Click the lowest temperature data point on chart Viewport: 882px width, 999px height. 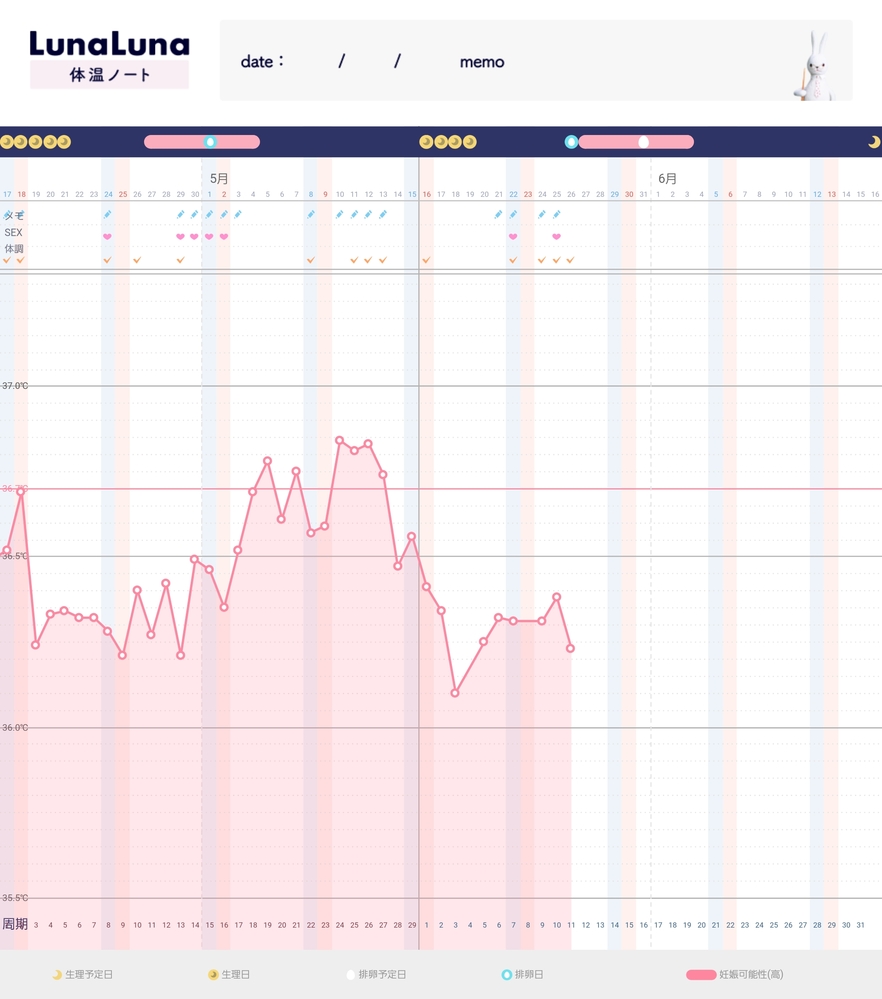455,692
